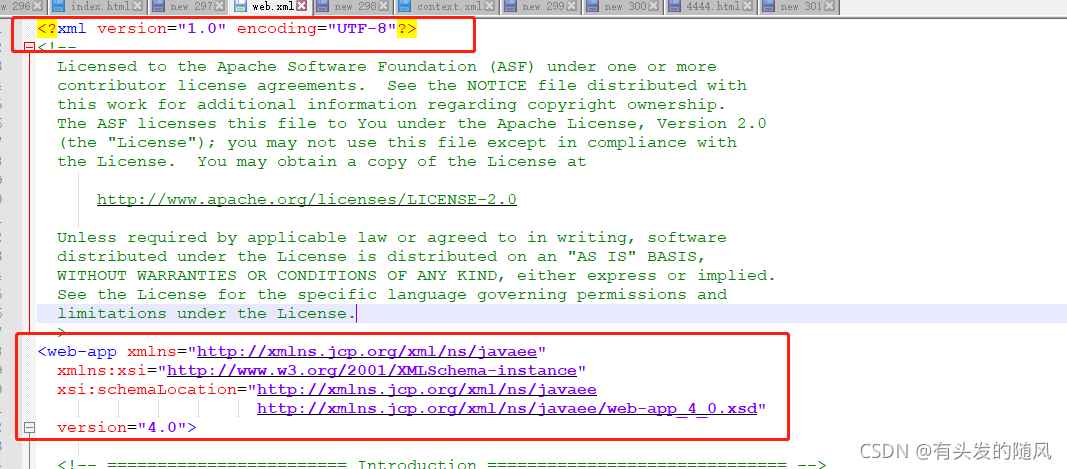This screenshot has width=1067, height=469.
Task: Click the save icon on new 298 tab
Action: click(323, 7)
